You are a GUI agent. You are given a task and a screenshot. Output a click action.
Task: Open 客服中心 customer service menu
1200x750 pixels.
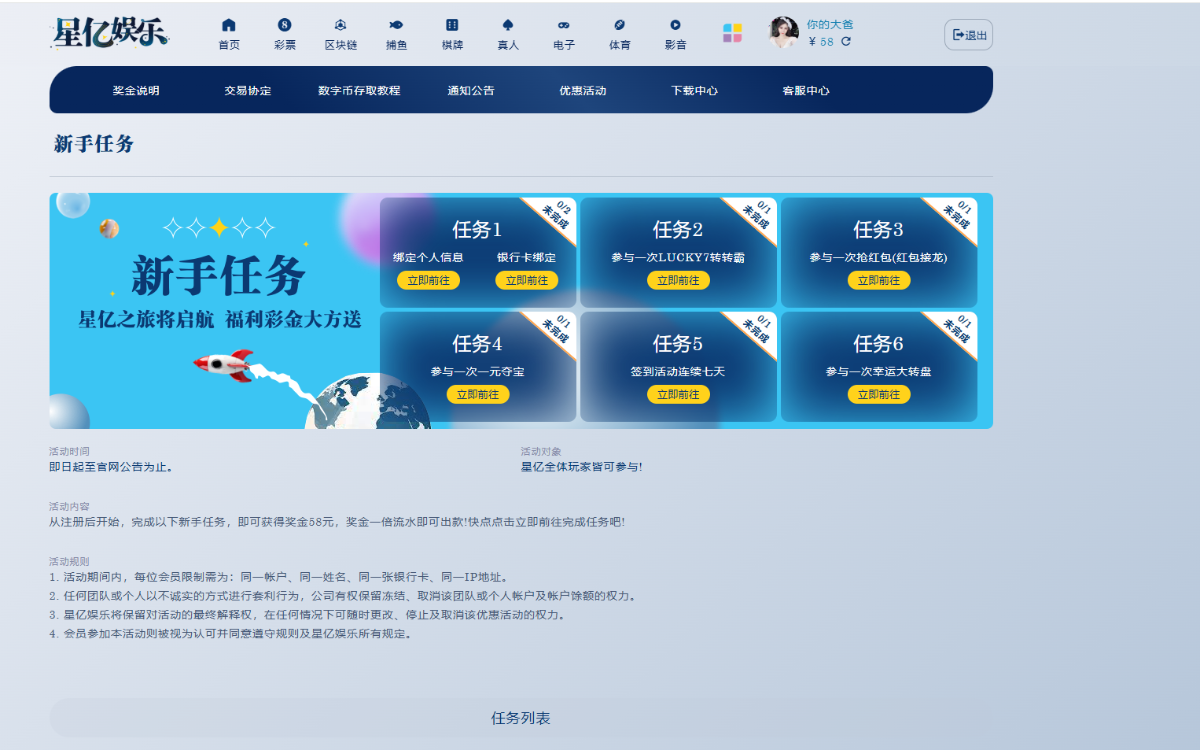click(x=806, y=90)
